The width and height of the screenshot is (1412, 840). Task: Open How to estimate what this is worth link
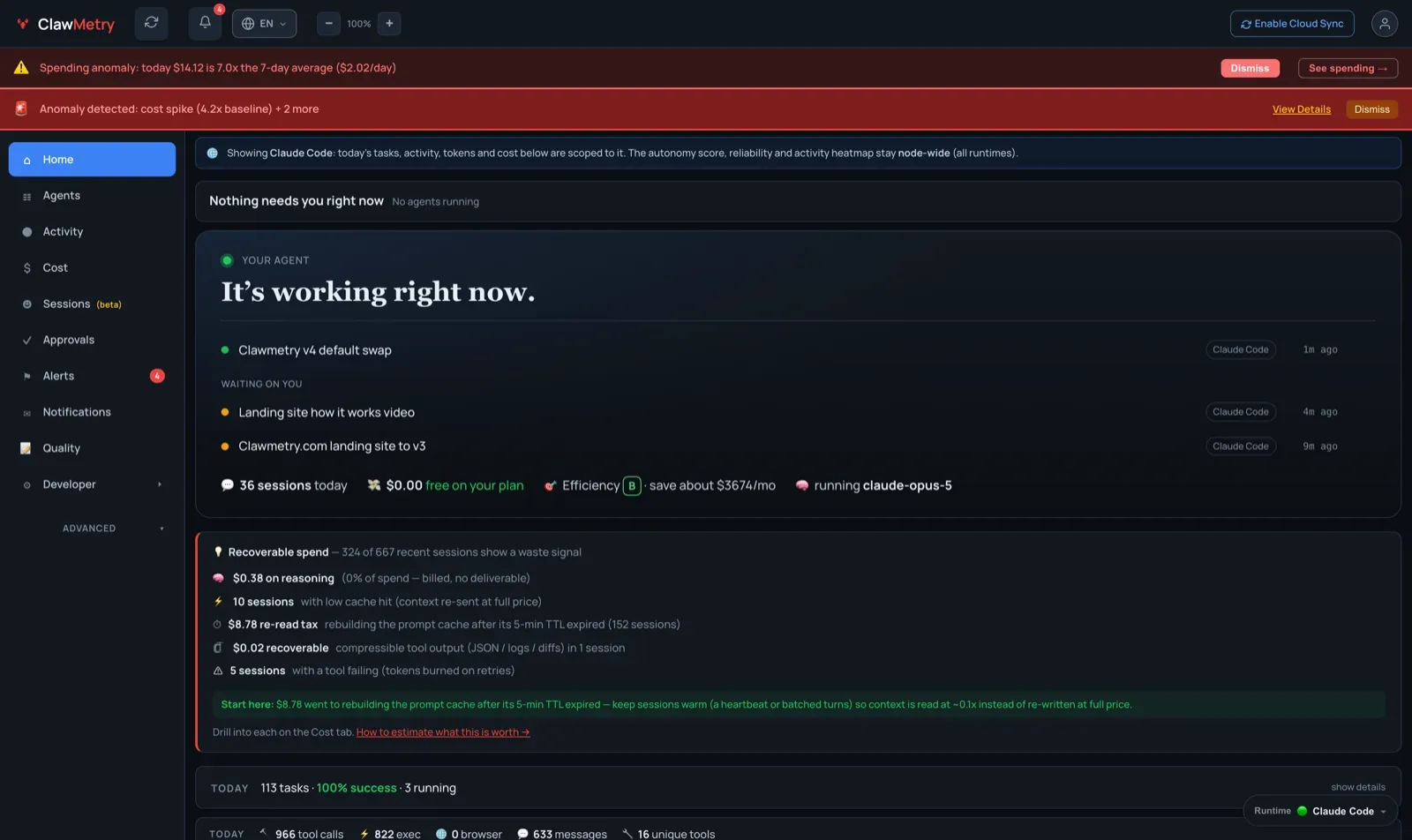[x=443, y=732]
